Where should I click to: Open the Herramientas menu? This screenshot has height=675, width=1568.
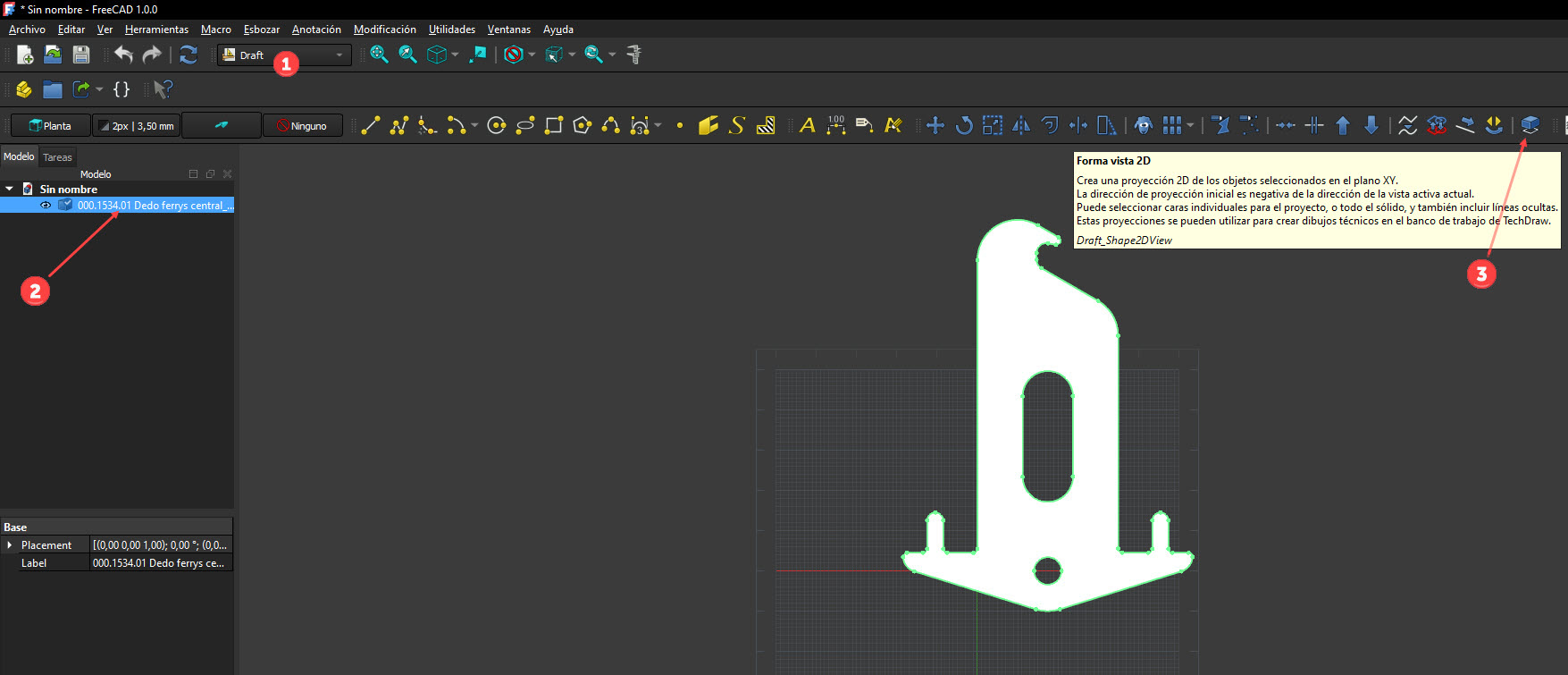156,30
